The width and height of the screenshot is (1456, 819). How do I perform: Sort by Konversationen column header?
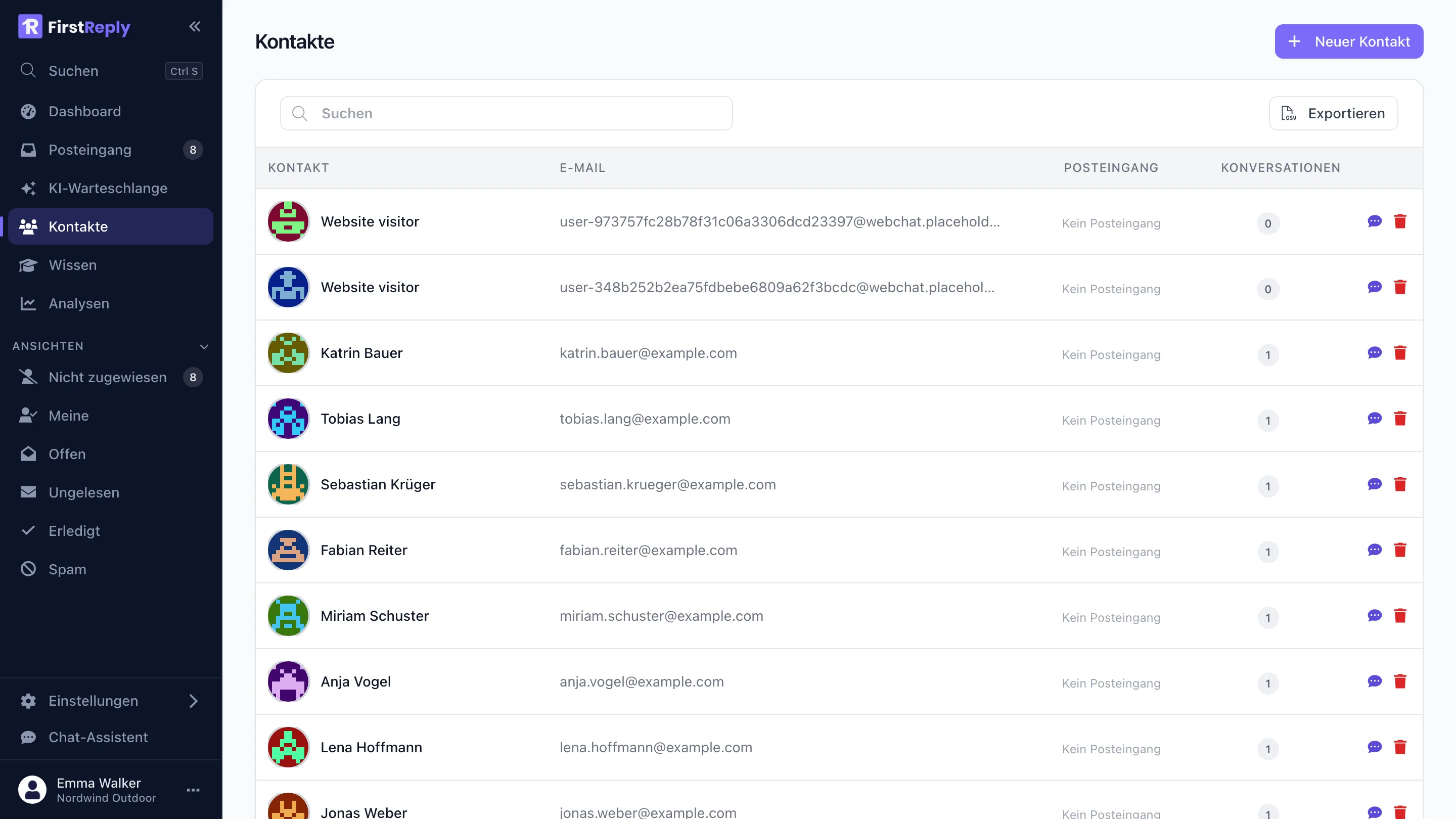click(x=1280, y=168)
